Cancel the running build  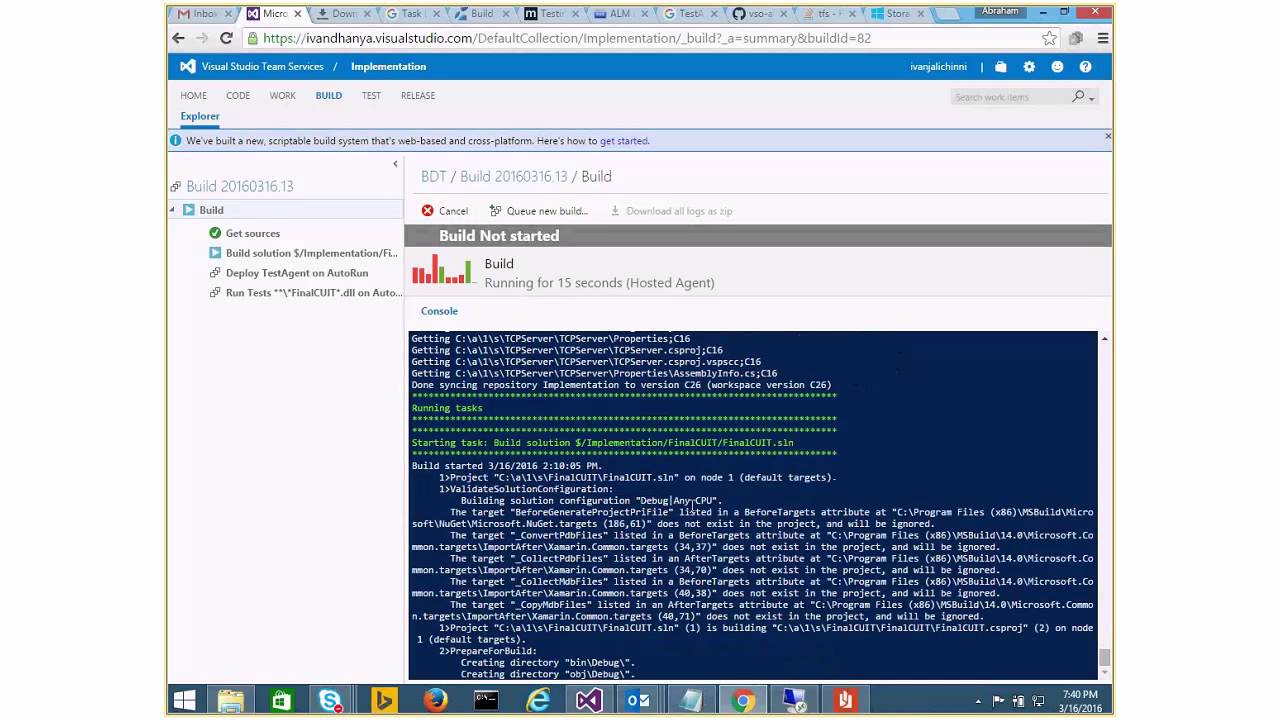point(445,211)
